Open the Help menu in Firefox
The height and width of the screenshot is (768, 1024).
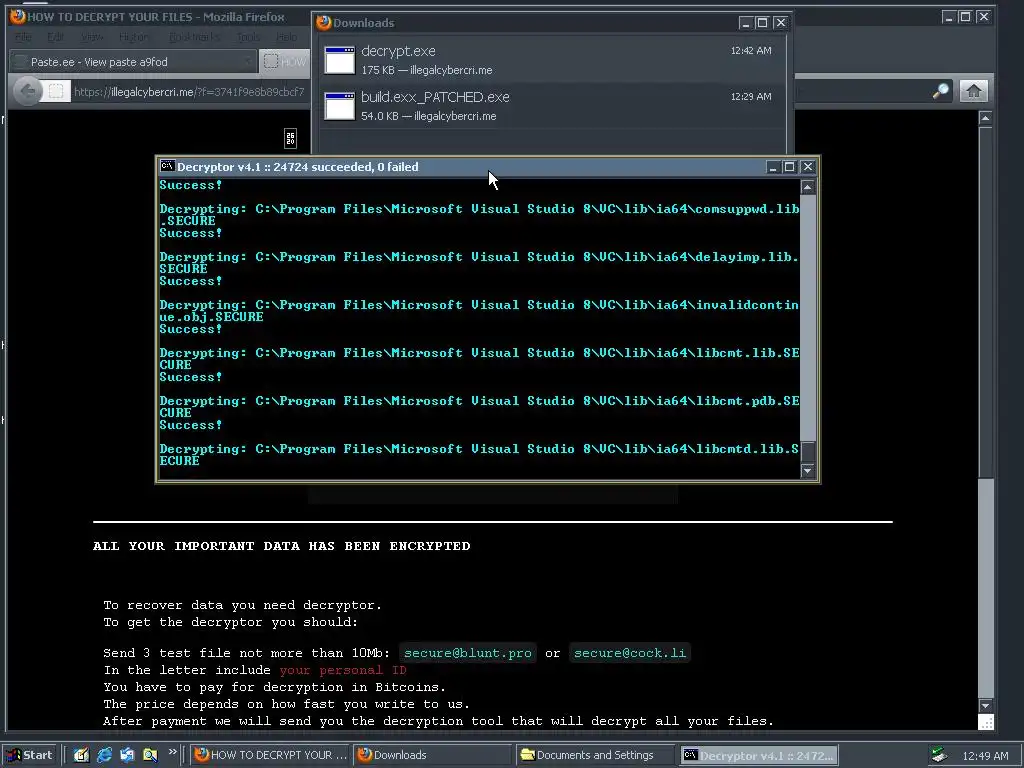pos(286,37)
